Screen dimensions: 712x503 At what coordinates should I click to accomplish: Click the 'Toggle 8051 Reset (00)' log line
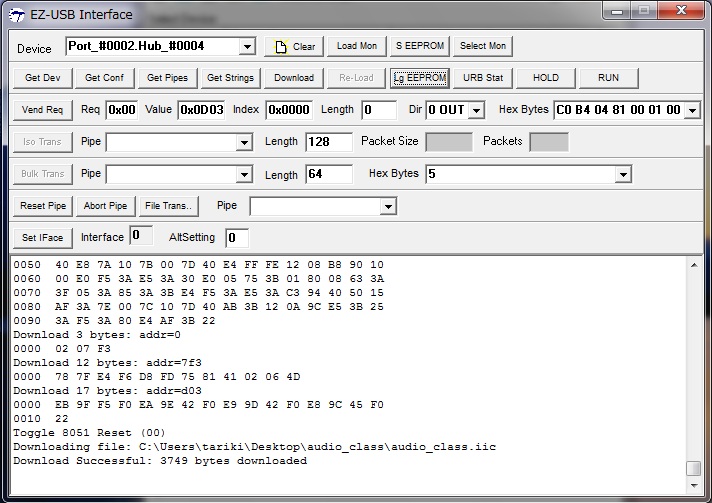tap(89, 433)
